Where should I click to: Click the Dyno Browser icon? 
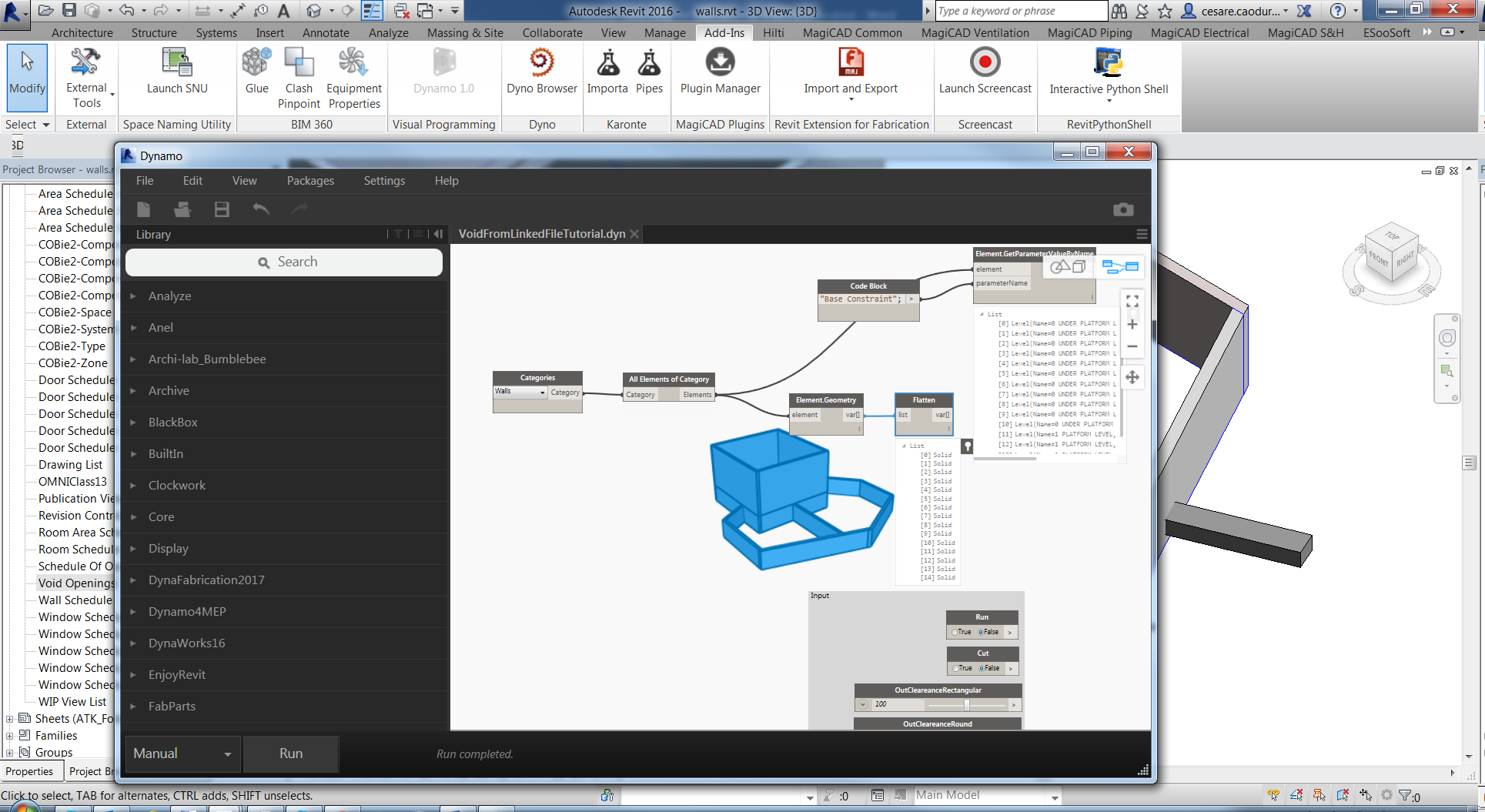541,63
